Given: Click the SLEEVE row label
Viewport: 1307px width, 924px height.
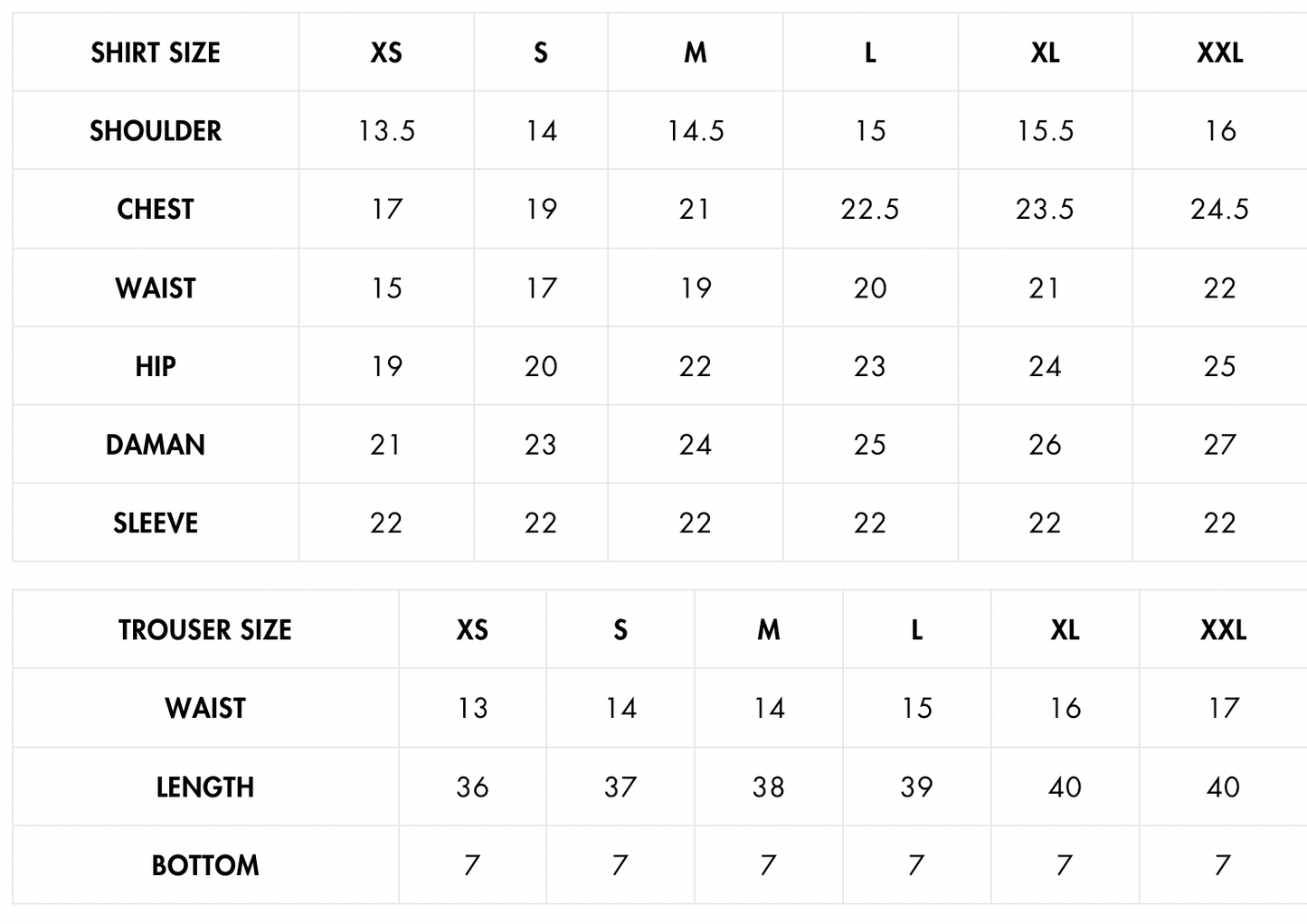Looking at the screenshot, I should (156, 523).
